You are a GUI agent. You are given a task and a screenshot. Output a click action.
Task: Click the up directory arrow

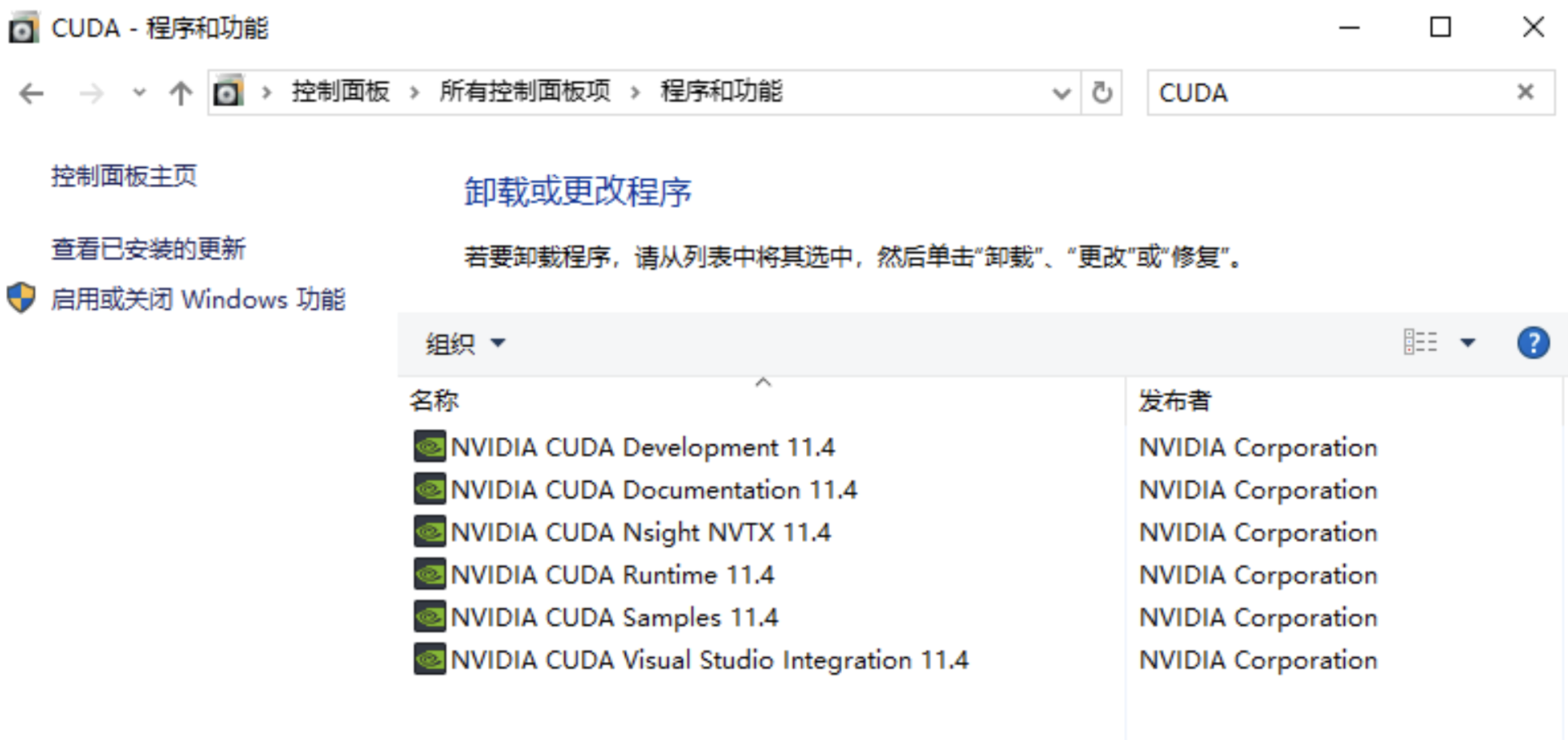click(x=180, y=94)
